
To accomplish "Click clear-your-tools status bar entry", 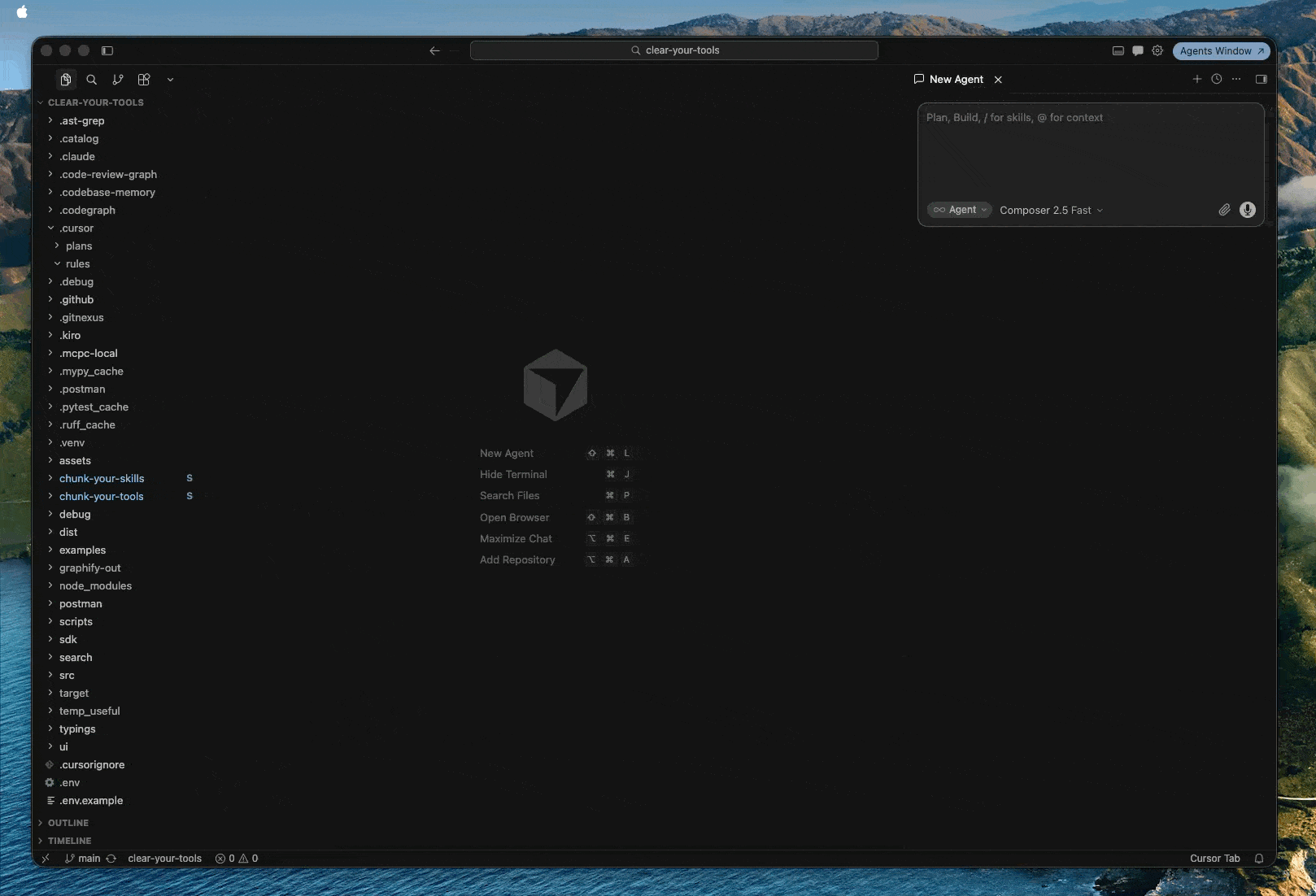I will 164,859.
